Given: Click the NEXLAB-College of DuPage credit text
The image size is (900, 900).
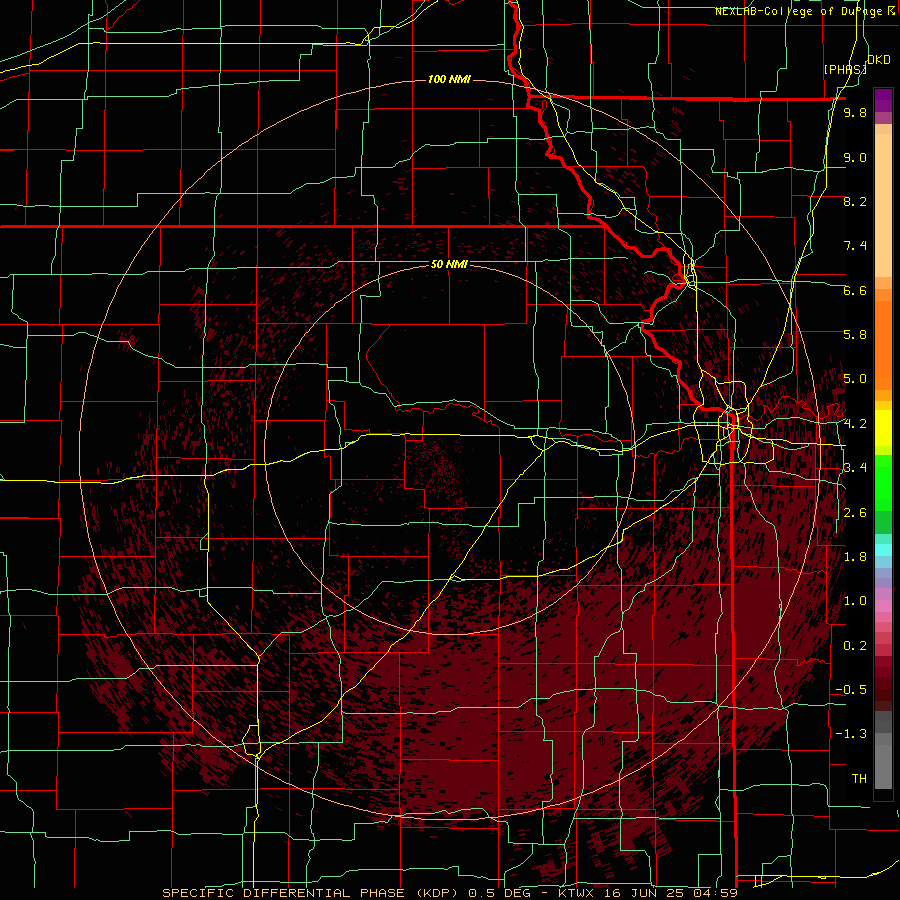Looking at the screenshot, I should (x=804, y=11).
